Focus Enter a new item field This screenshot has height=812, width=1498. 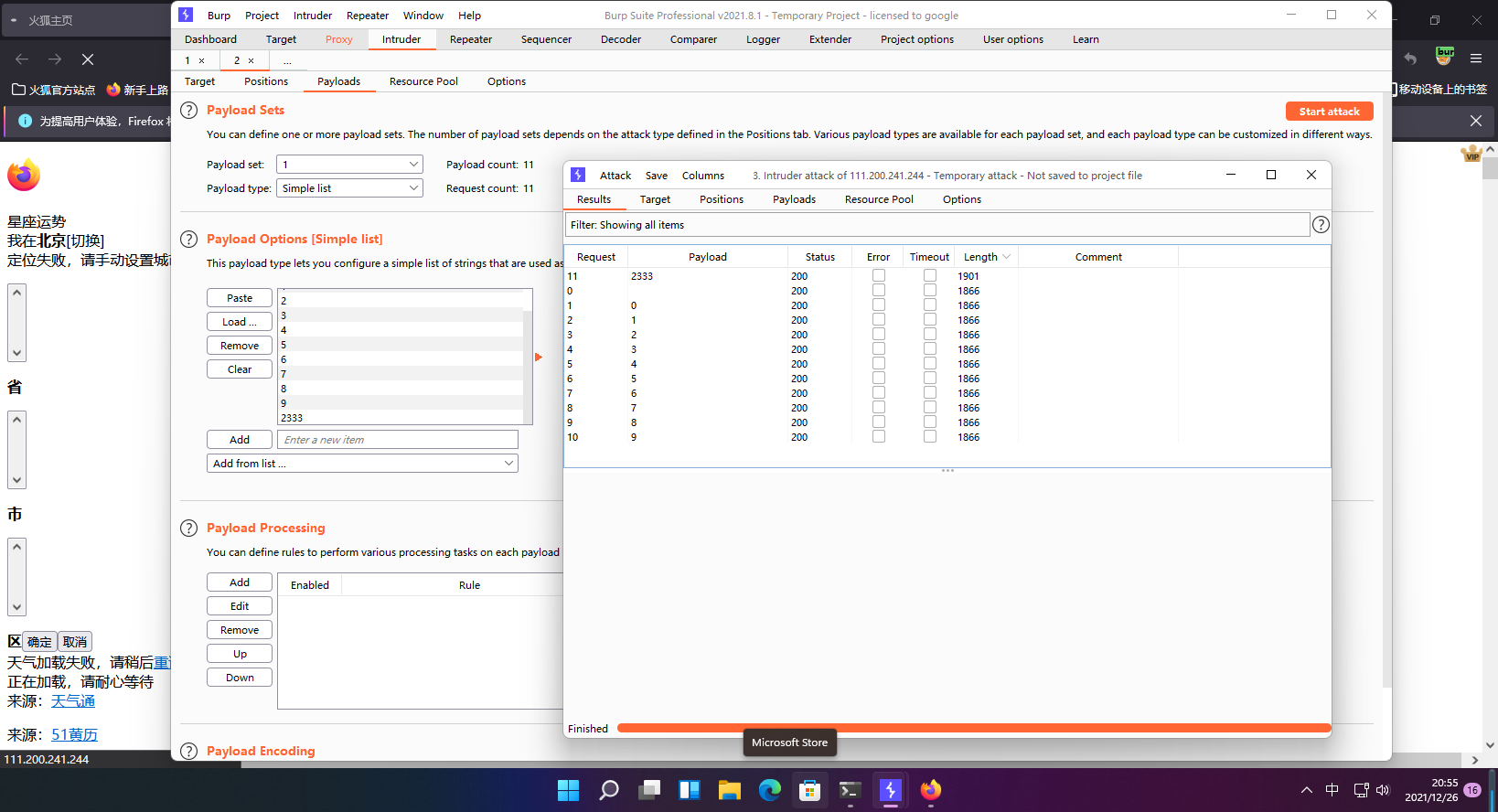[398, 440]
